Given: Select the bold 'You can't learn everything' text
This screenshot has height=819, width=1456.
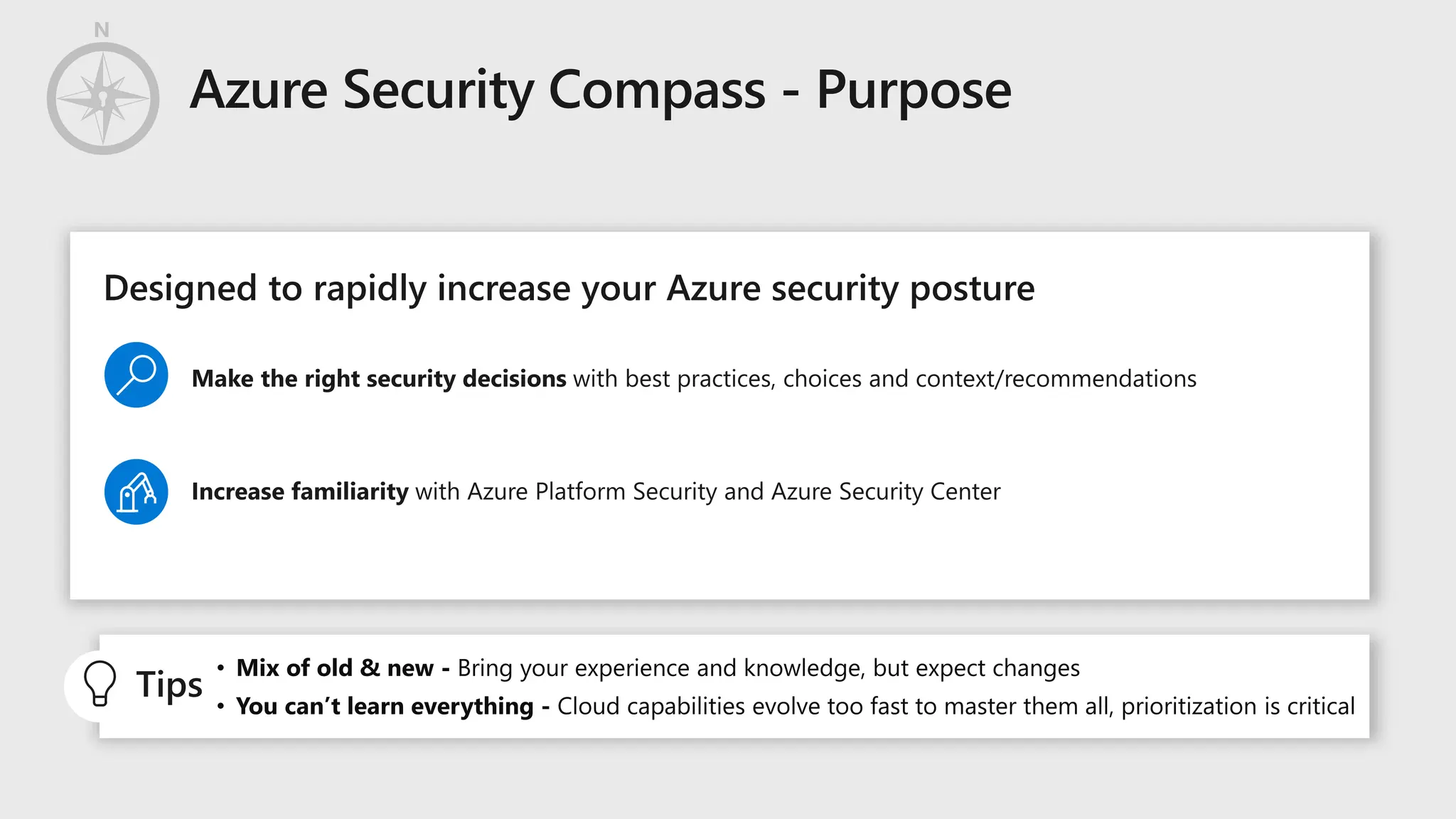Looking at the screenshot, I should tap(385, 707).
